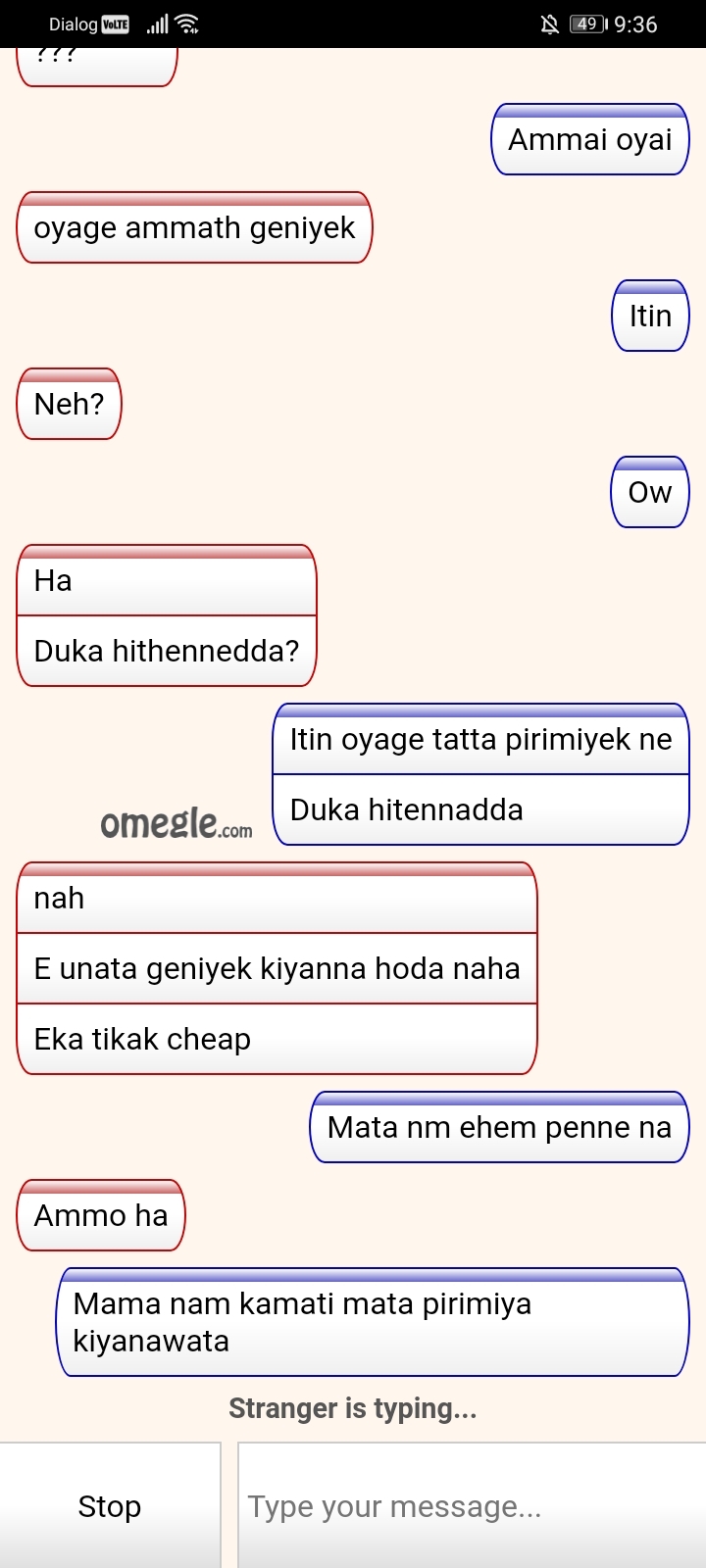Viewport: 706px width, 1568px height.
Task: Tap the Stop chat button
Action: pyautogui.click(x=110, y=1505)
